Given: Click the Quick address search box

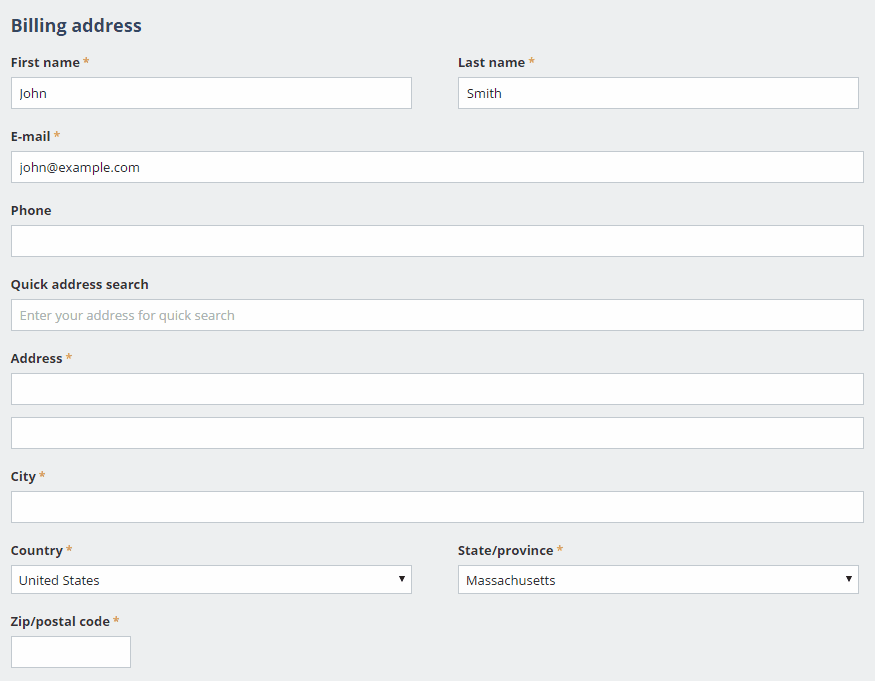Looking at the screenshot, I should click(x=438, y=315).
